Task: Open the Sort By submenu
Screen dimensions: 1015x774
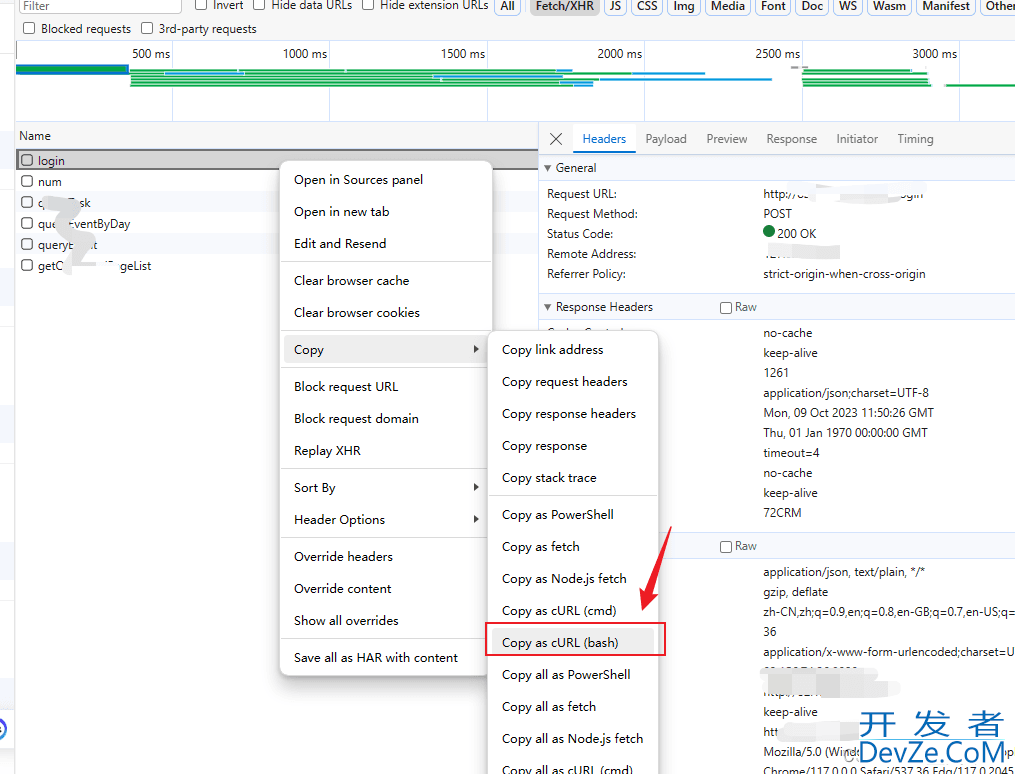Action: (386, 487)
